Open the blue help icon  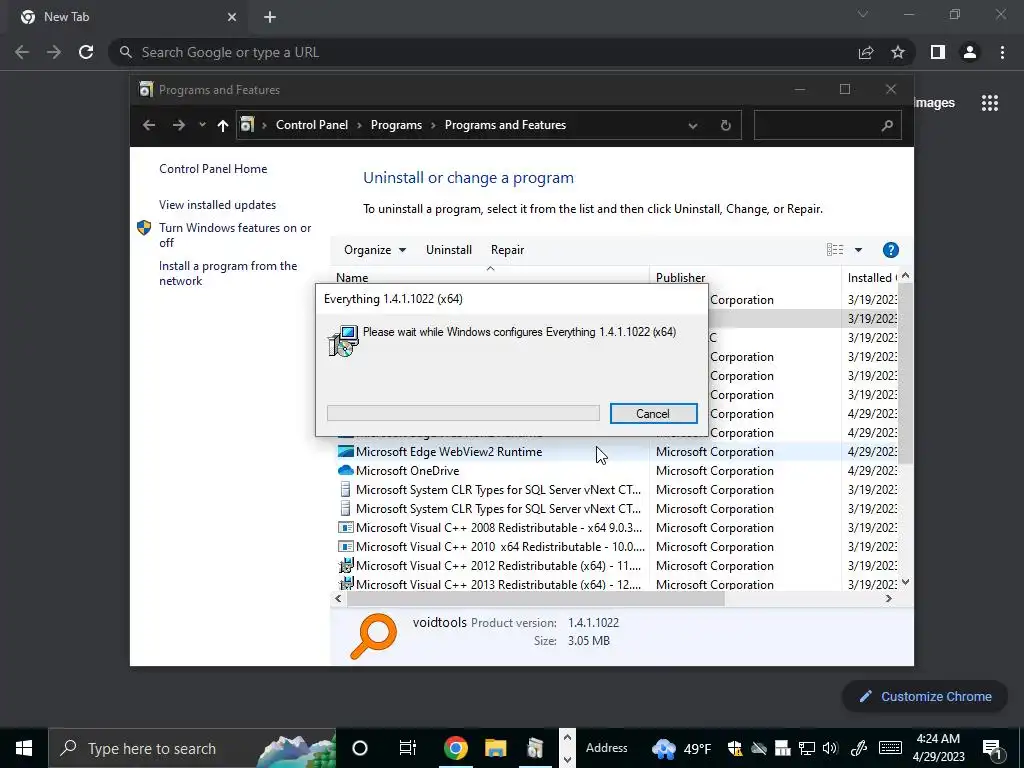pos(890,249)
